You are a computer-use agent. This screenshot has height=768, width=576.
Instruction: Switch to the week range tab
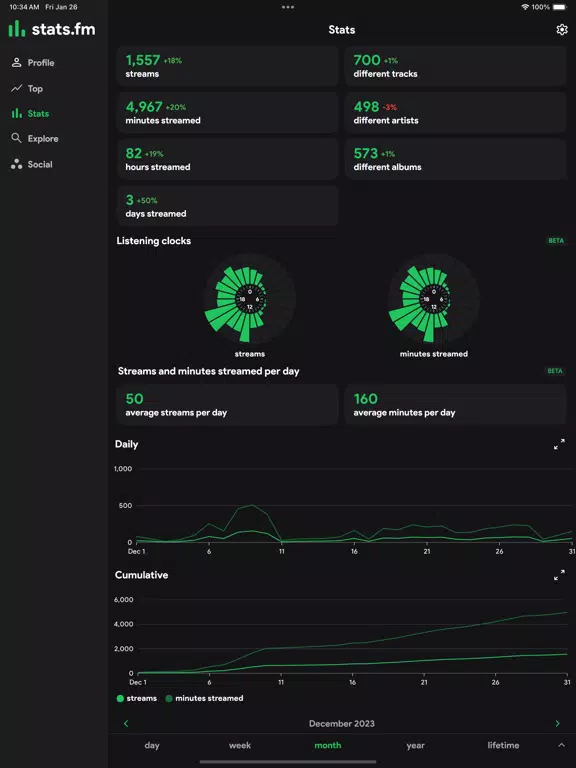(240, 745)
